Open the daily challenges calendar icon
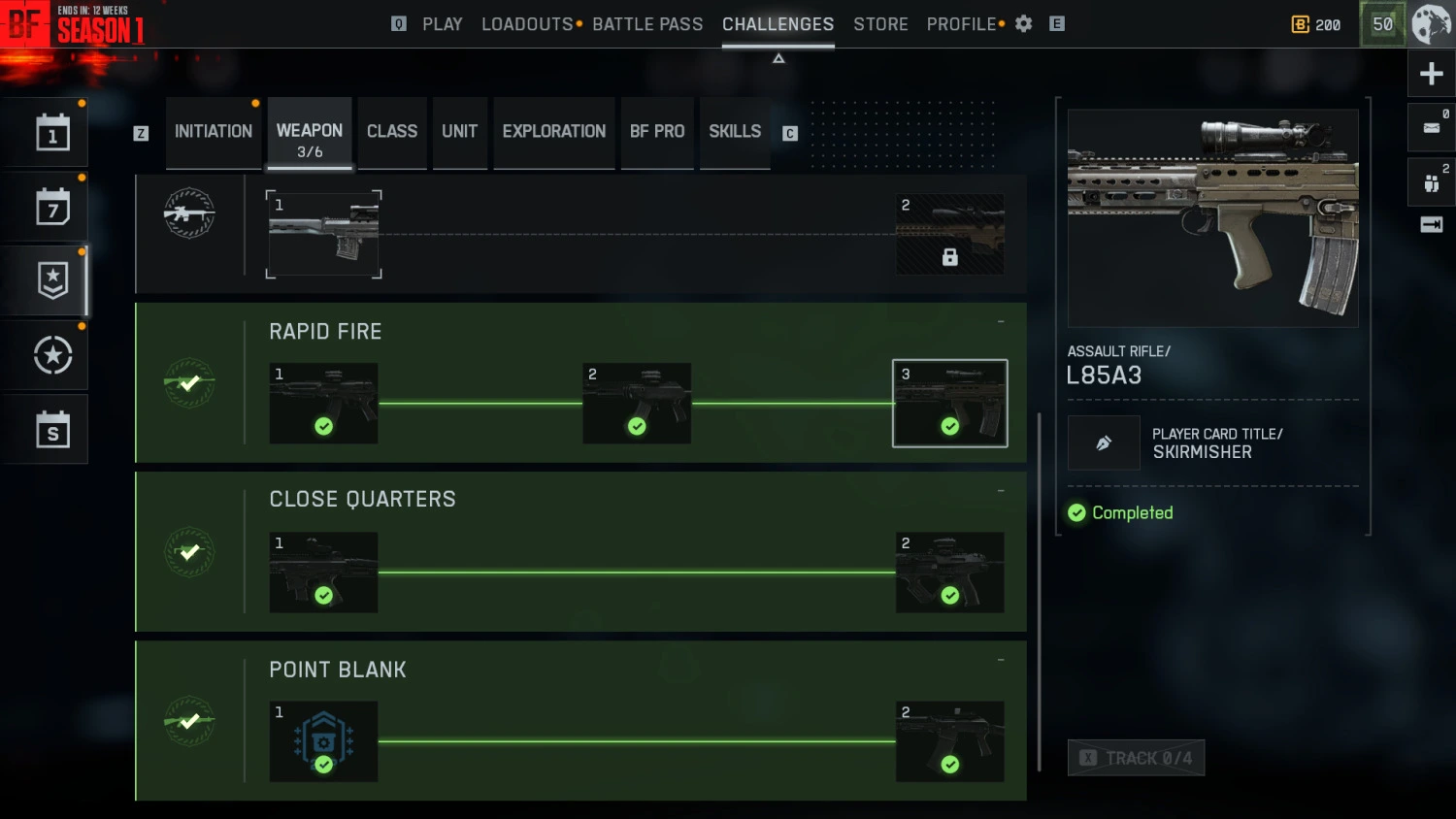Image resolution: width=1456 pixels, height=819 pixels. [52, 133]
